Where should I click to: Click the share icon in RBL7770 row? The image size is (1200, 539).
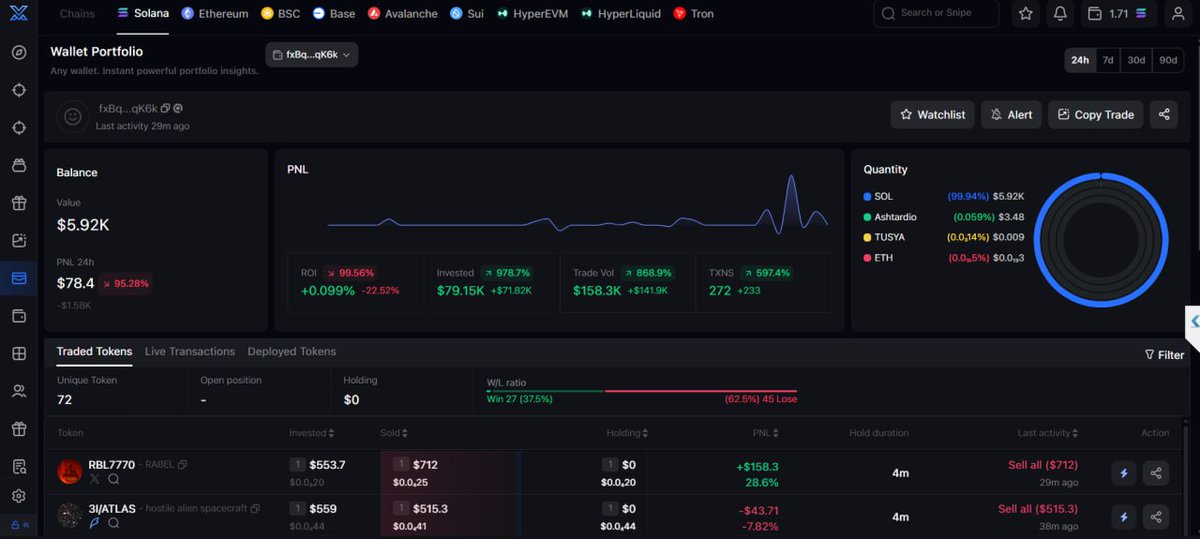[1156, 473]
